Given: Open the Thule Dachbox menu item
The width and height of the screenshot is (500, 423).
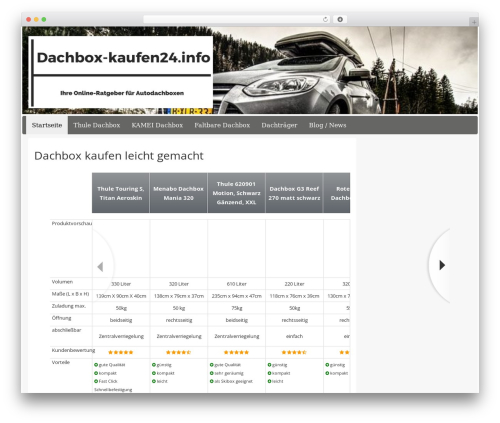Looking at the screenshot, I should pos(97,125).
